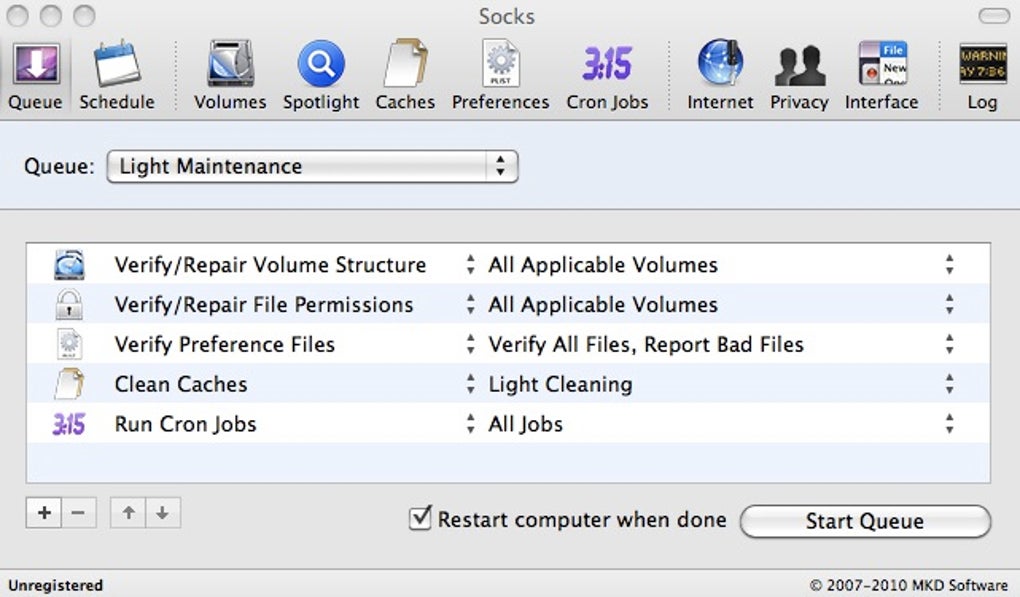Open the Schedule calendar icon
The image size is (1020, 597).
117,65
